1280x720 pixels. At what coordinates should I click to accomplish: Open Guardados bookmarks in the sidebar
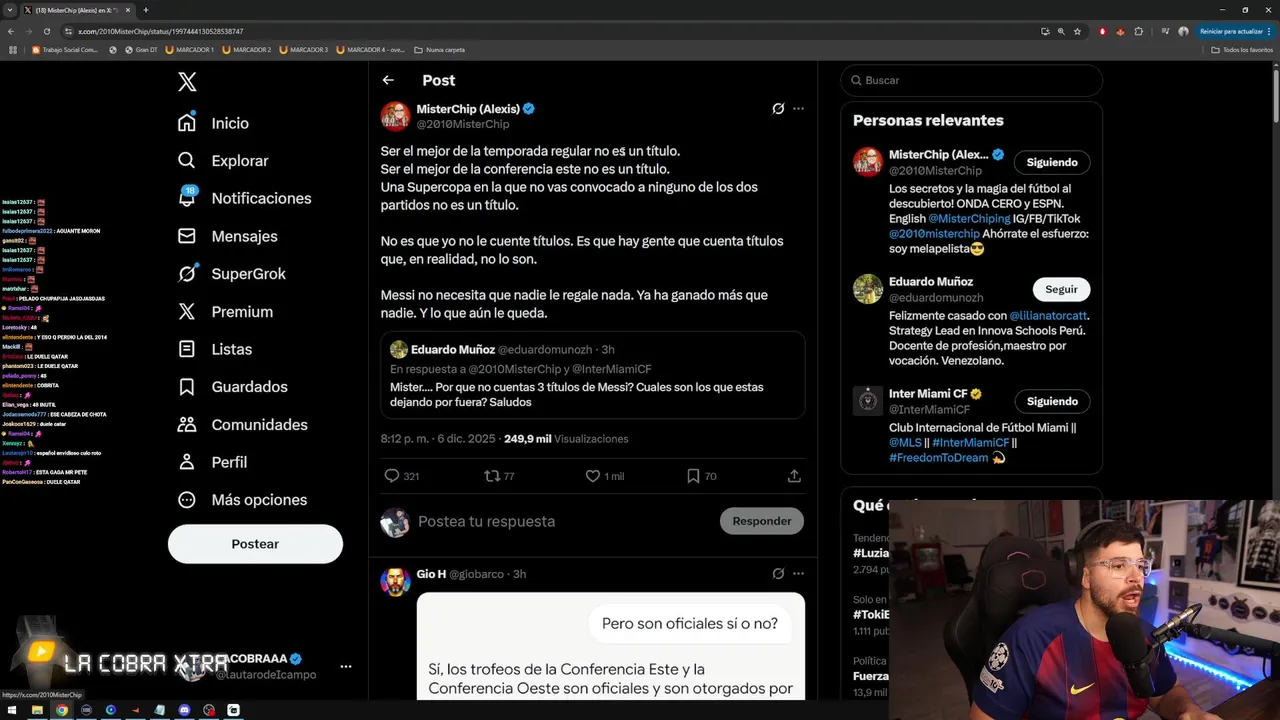click(x=232, y=387)
